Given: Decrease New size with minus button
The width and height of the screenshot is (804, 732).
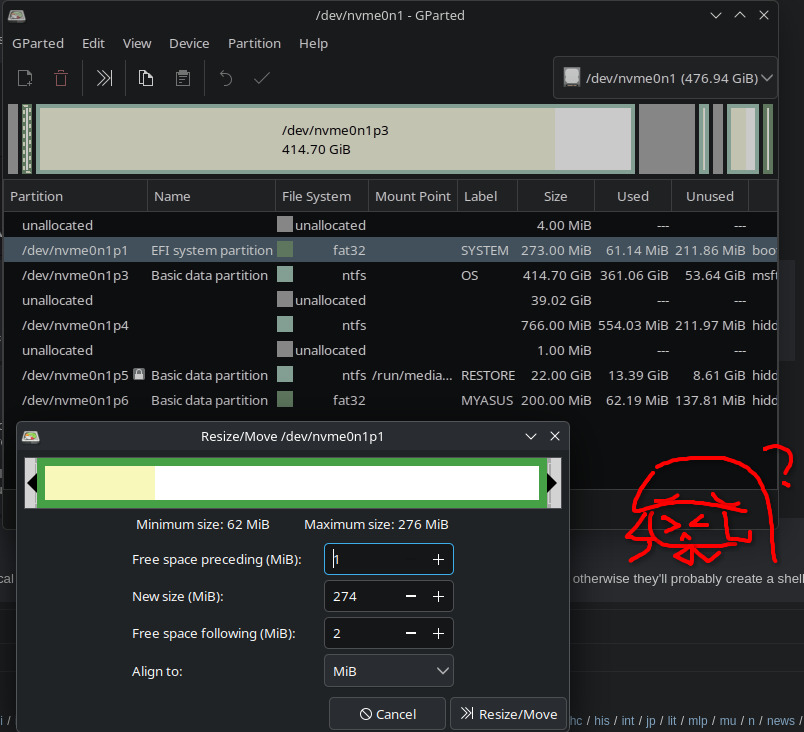Looking at the screenshot, I should pos(411,596).
